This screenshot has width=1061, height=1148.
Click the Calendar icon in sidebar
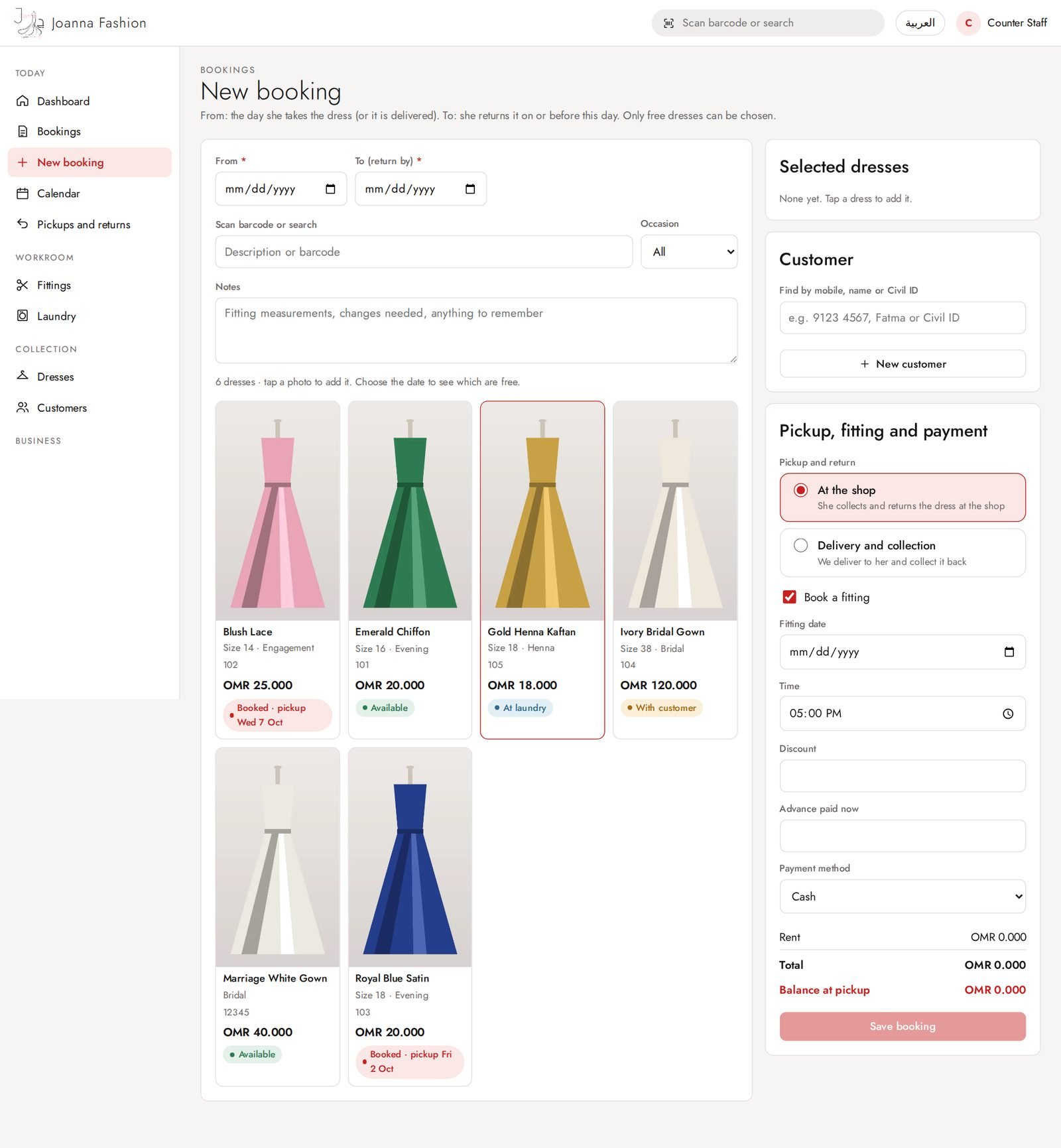pos(23,194)
